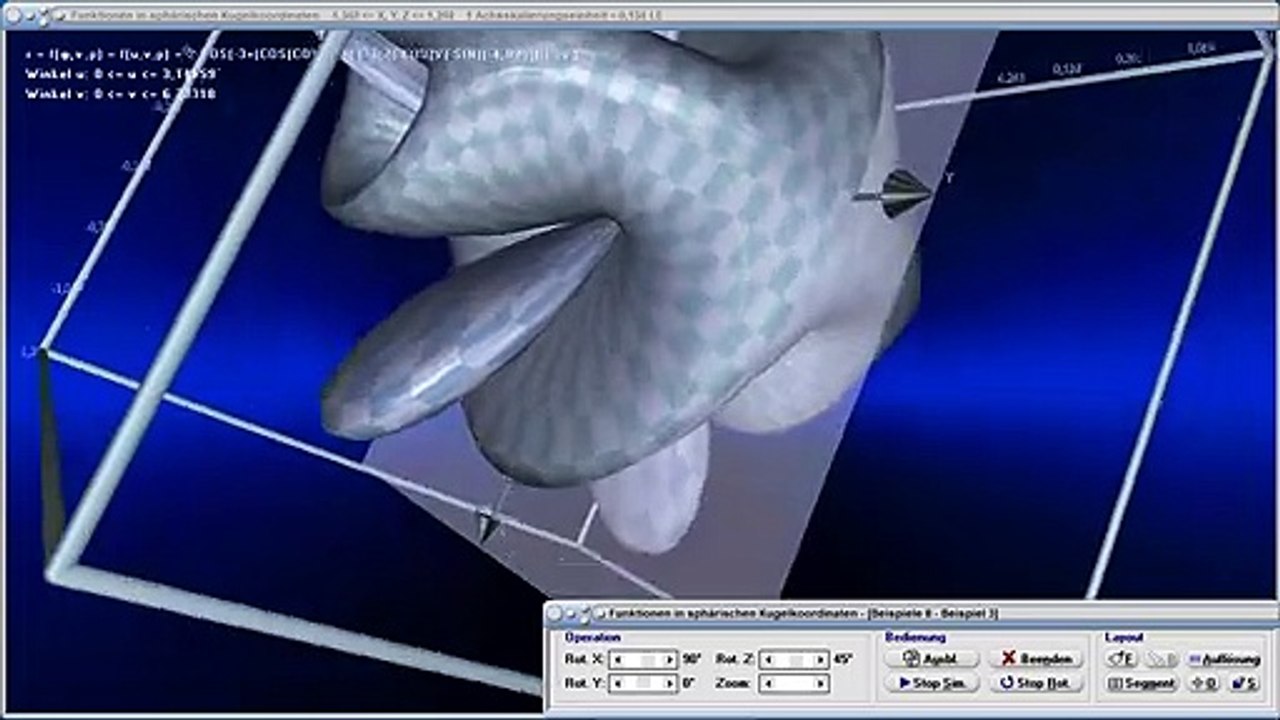The height and width of the screenshot is (720, 1280).
Task: Decrease Rot. Y with its left arrow
Action: pyautogui.click(x=616, y=684)
